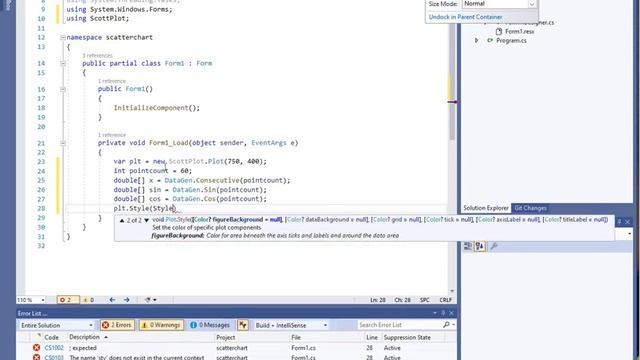
Task: Toggle the 0 Warnings filter
Action: [x=161, y=325]
